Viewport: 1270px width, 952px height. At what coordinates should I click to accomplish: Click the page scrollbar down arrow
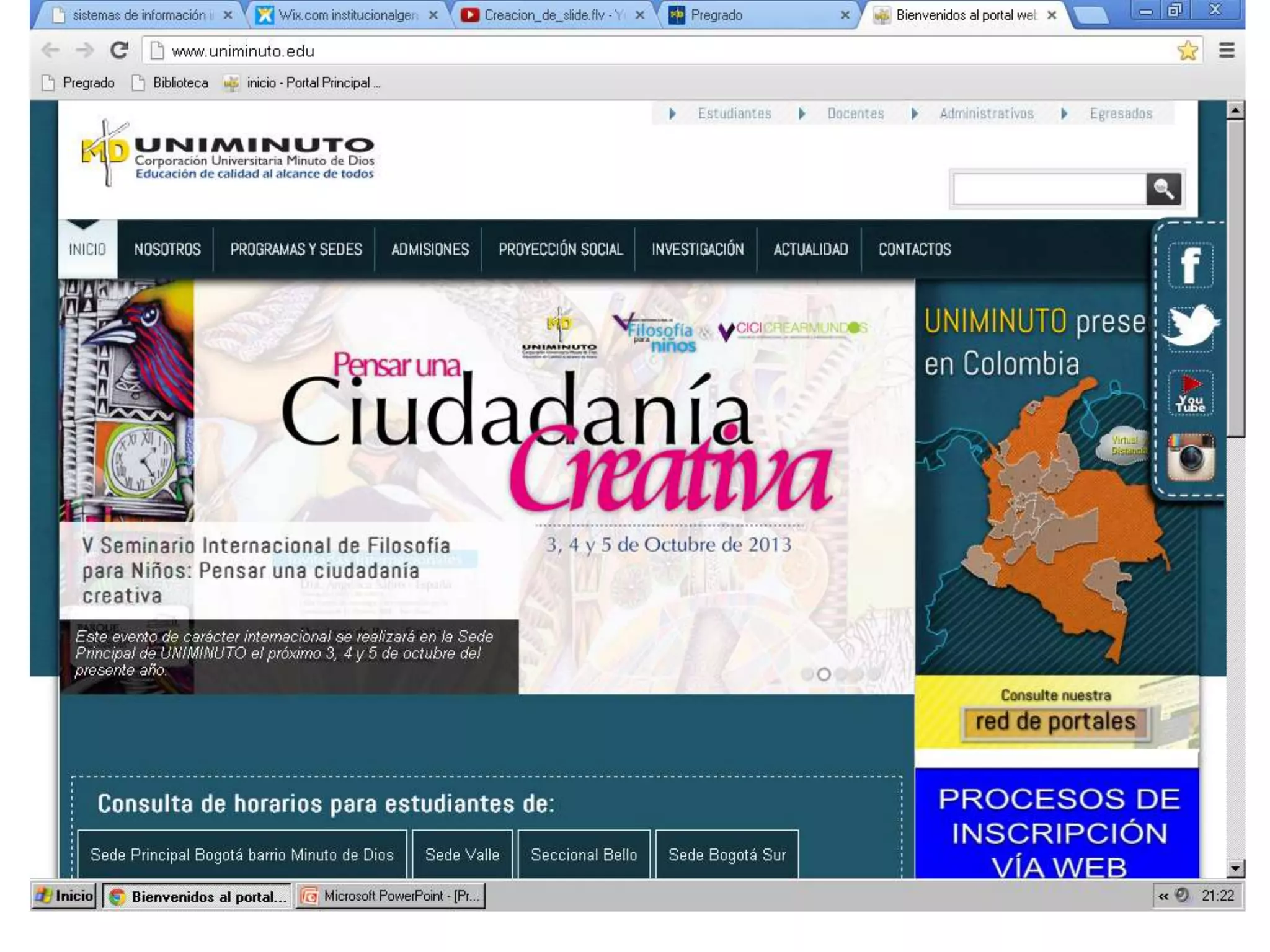1235,868
